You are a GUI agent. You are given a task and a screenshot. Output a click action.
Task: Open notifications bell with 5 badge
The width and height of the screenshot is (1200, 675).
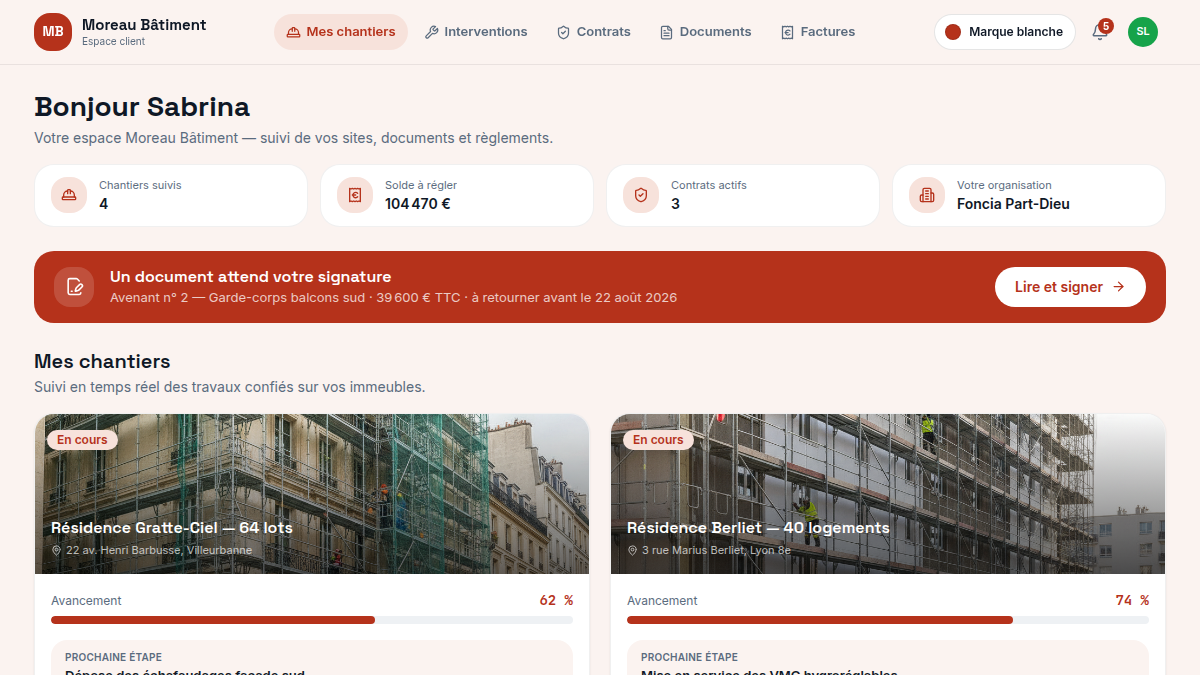point(1100,32)
